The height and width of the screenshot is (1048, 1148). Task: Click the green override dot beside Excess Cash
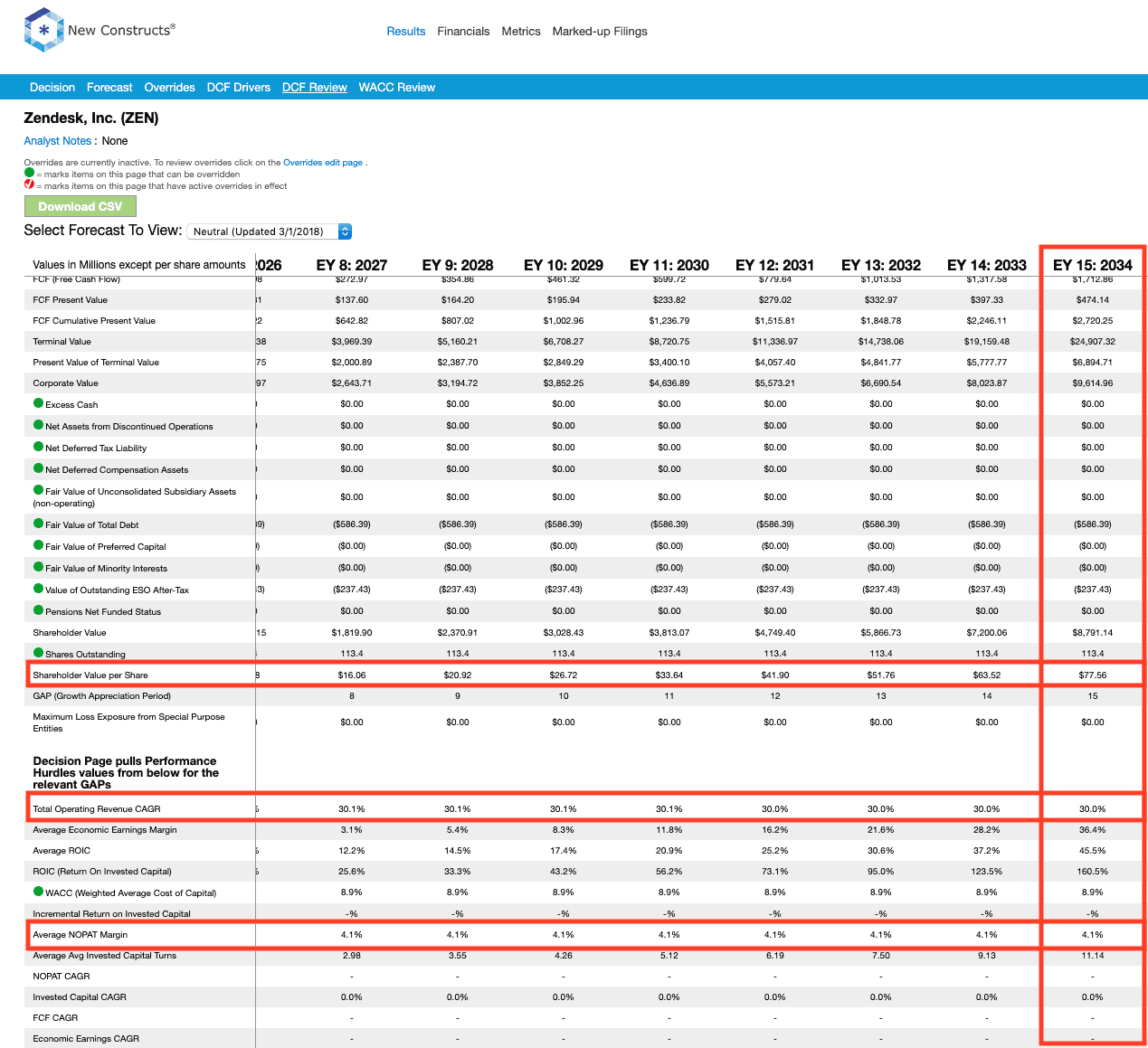[38, 403]
